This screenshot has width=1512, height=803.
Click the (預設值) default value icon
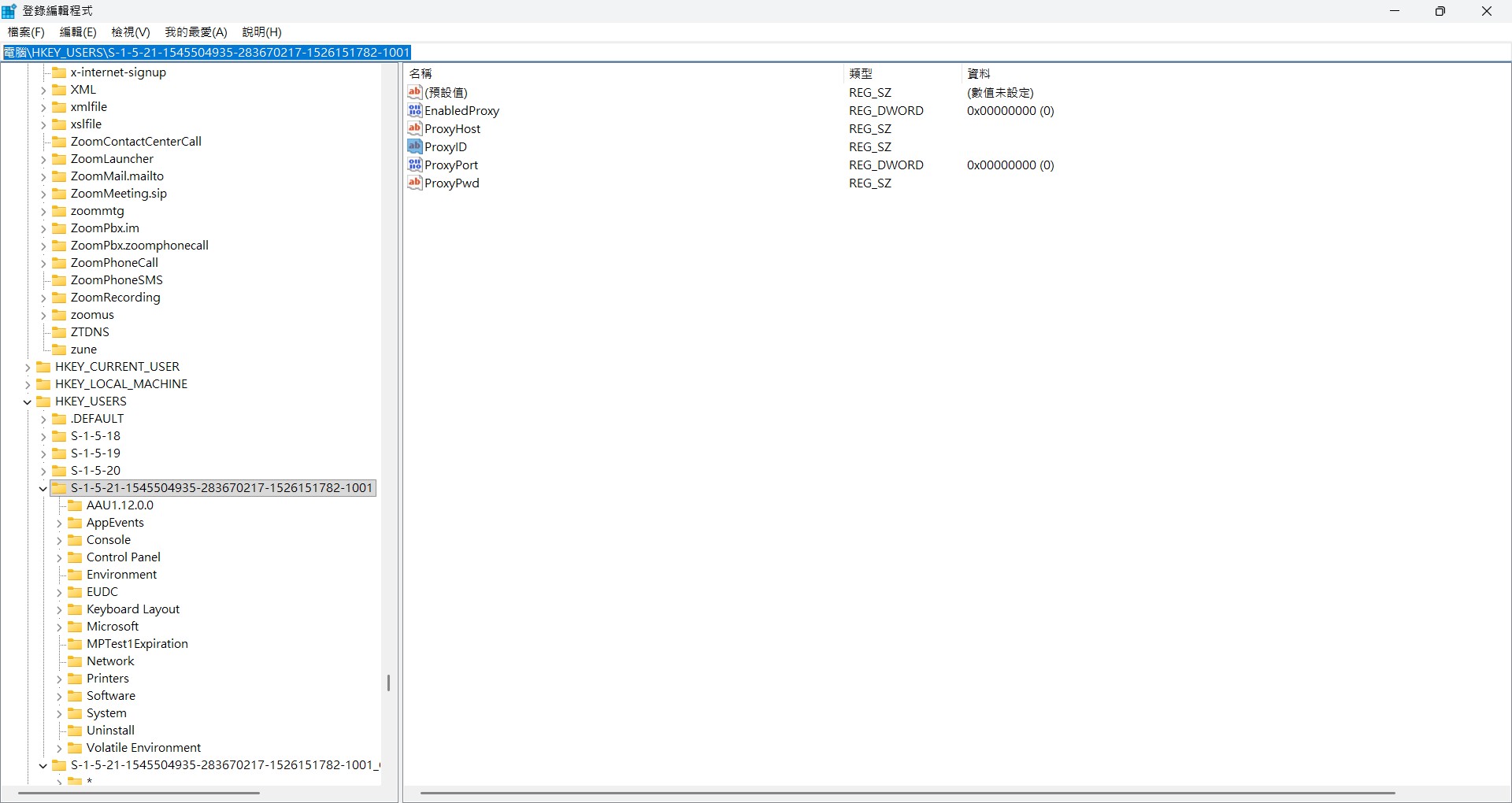pos(415,92)
